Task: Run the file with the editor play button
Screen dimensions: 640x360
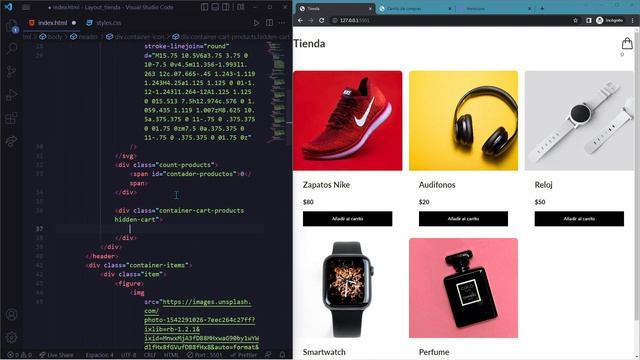Action: coord(256,23)
